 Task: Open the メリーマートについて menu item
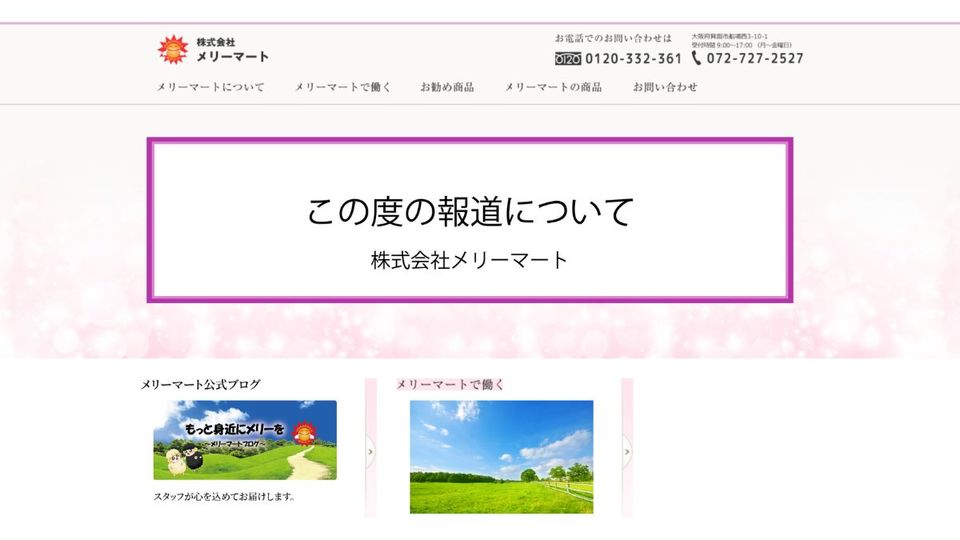click(210, 87)
